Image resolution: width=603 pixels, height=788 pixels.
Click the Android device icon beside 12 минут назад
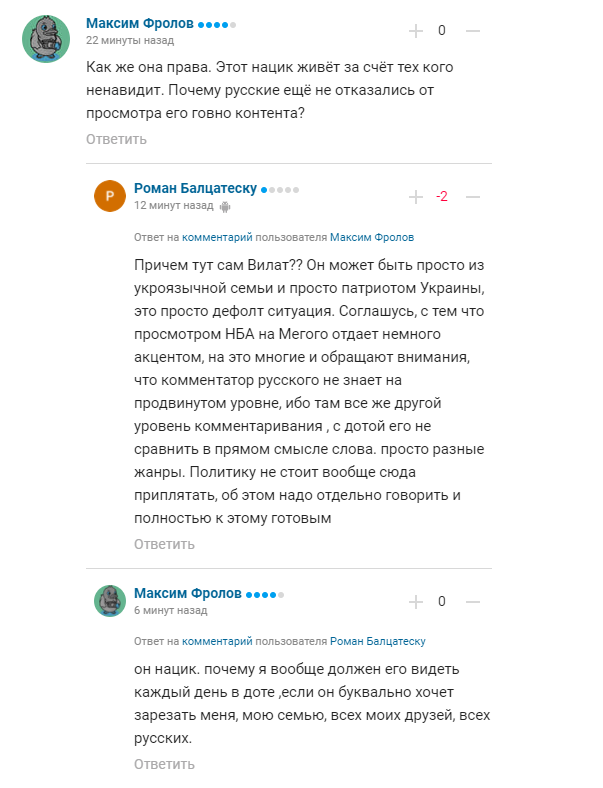(x=225, y=206)
